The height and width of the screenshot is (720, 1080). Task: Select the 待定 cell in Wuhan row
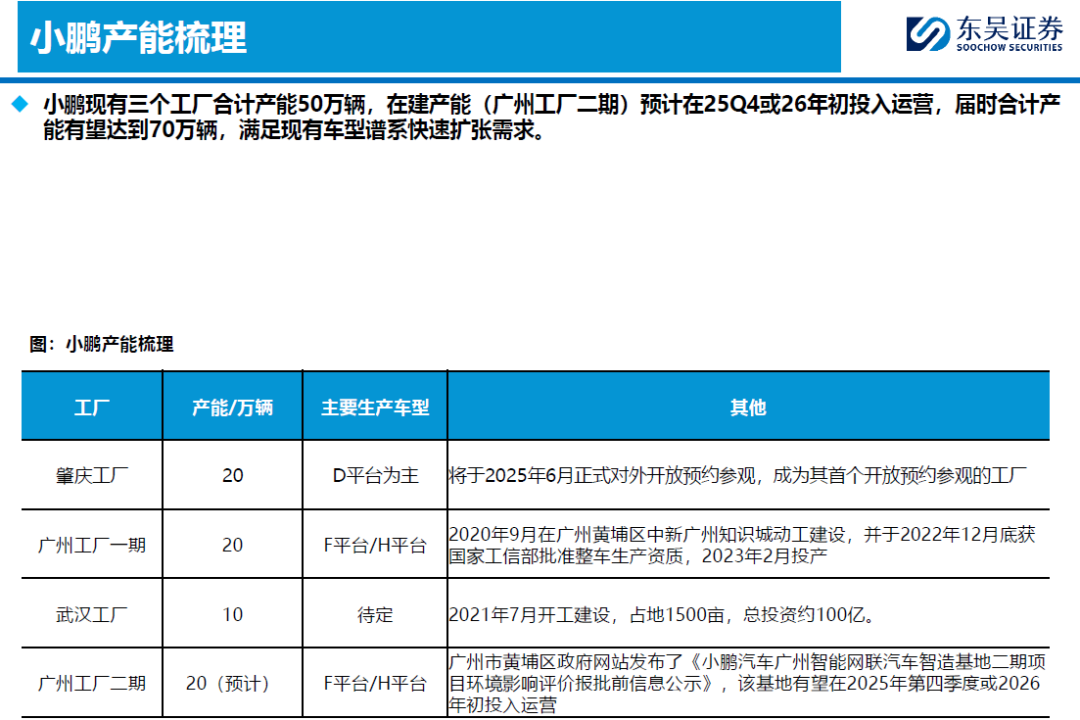pos(375,614)
